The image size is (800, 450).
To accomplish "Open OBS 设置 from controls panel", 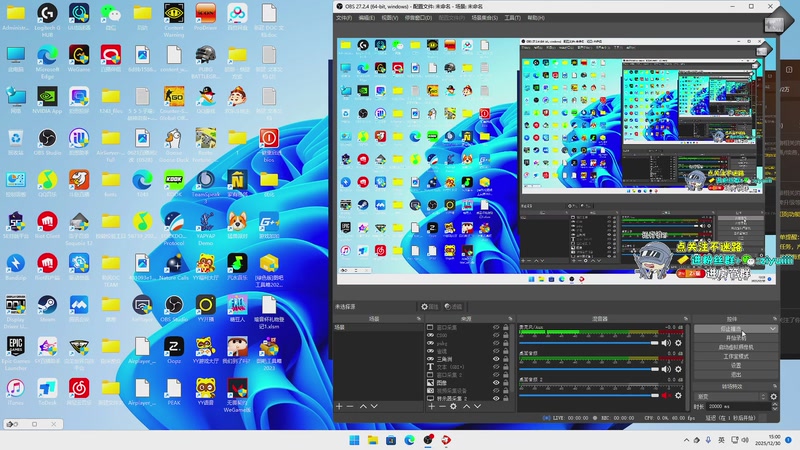I will [x=736, y=366].
